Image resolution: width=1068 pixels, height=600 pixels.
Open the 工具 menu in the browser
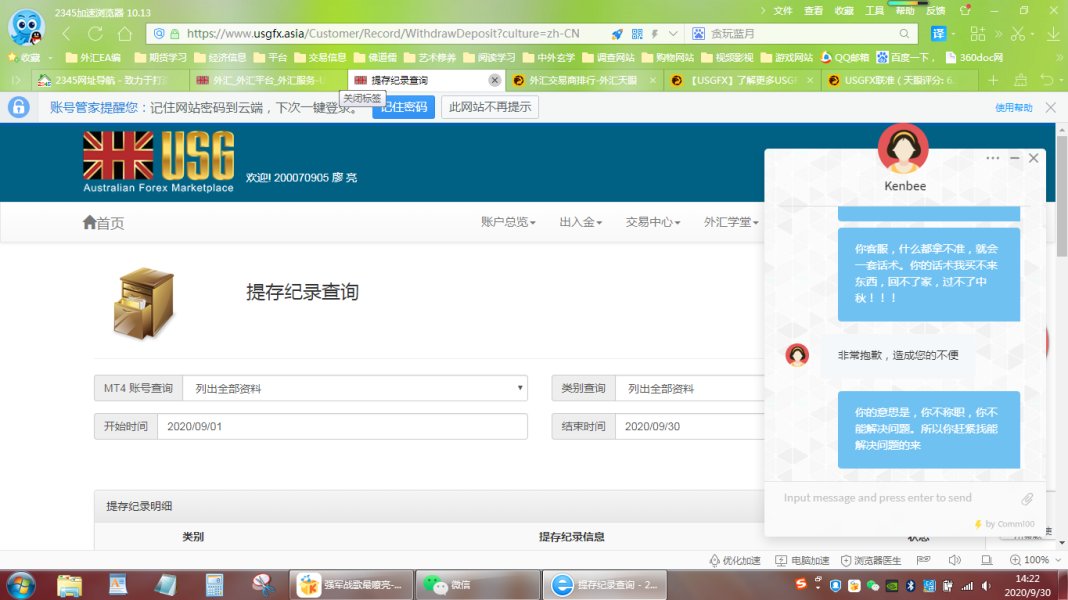pyautogui.click(x=874, y=10)
